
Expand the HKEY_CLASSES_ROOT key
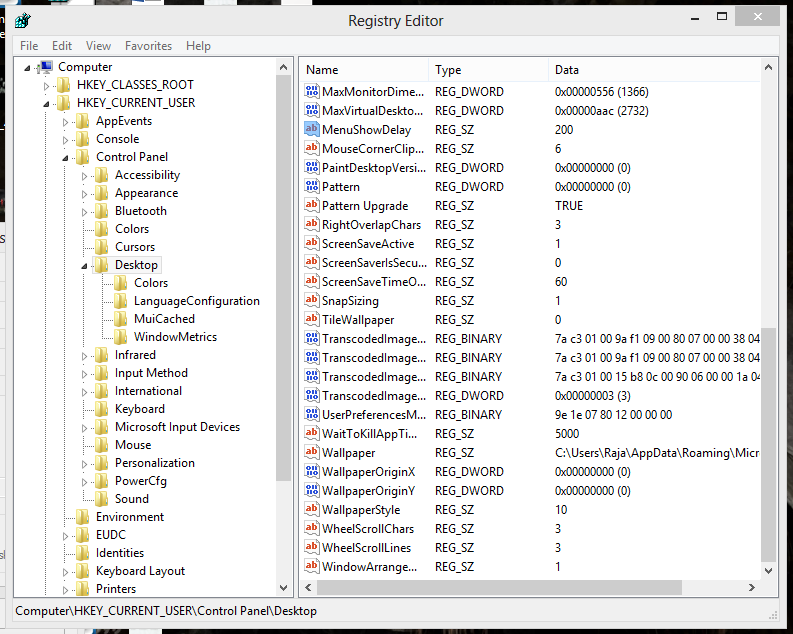(46, 85)
